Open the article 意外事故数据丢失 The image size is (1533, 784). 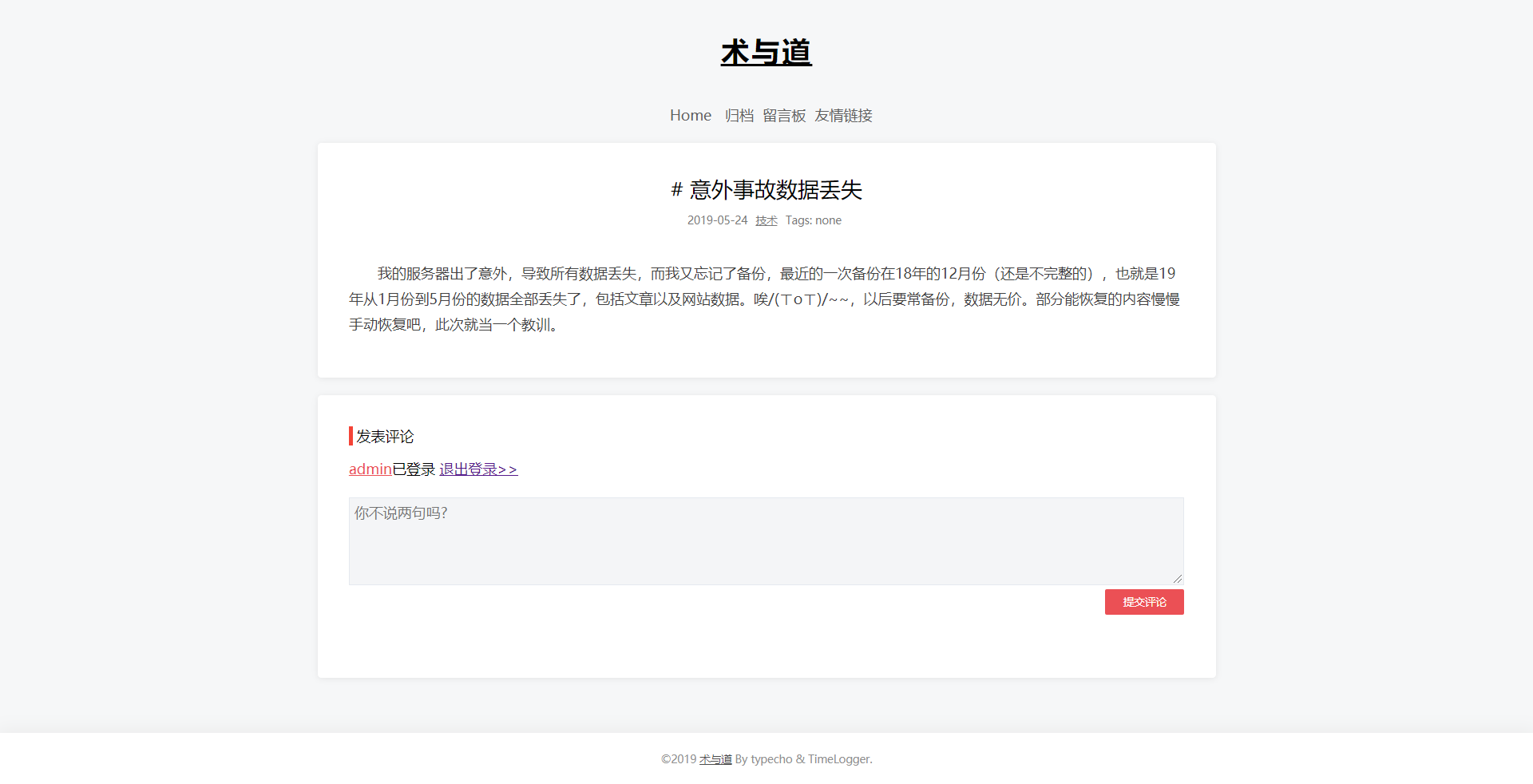pyautogui.click(x=776, y=190)
